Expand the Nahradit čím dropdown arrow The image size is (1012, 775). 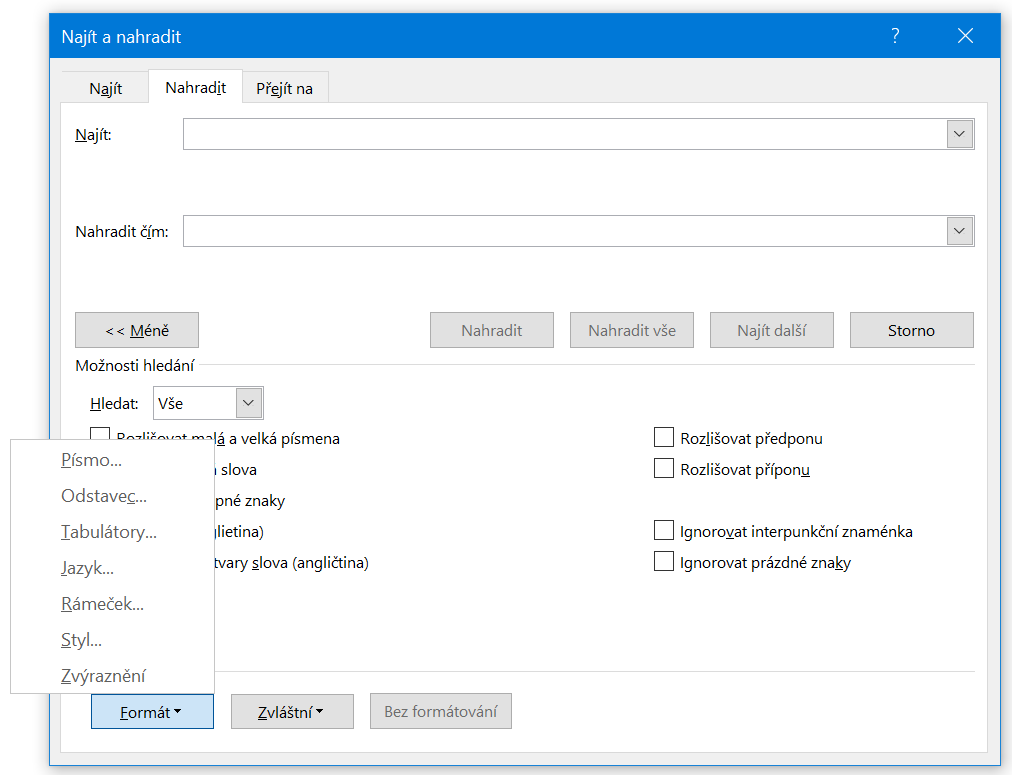(x=960, y=231)
